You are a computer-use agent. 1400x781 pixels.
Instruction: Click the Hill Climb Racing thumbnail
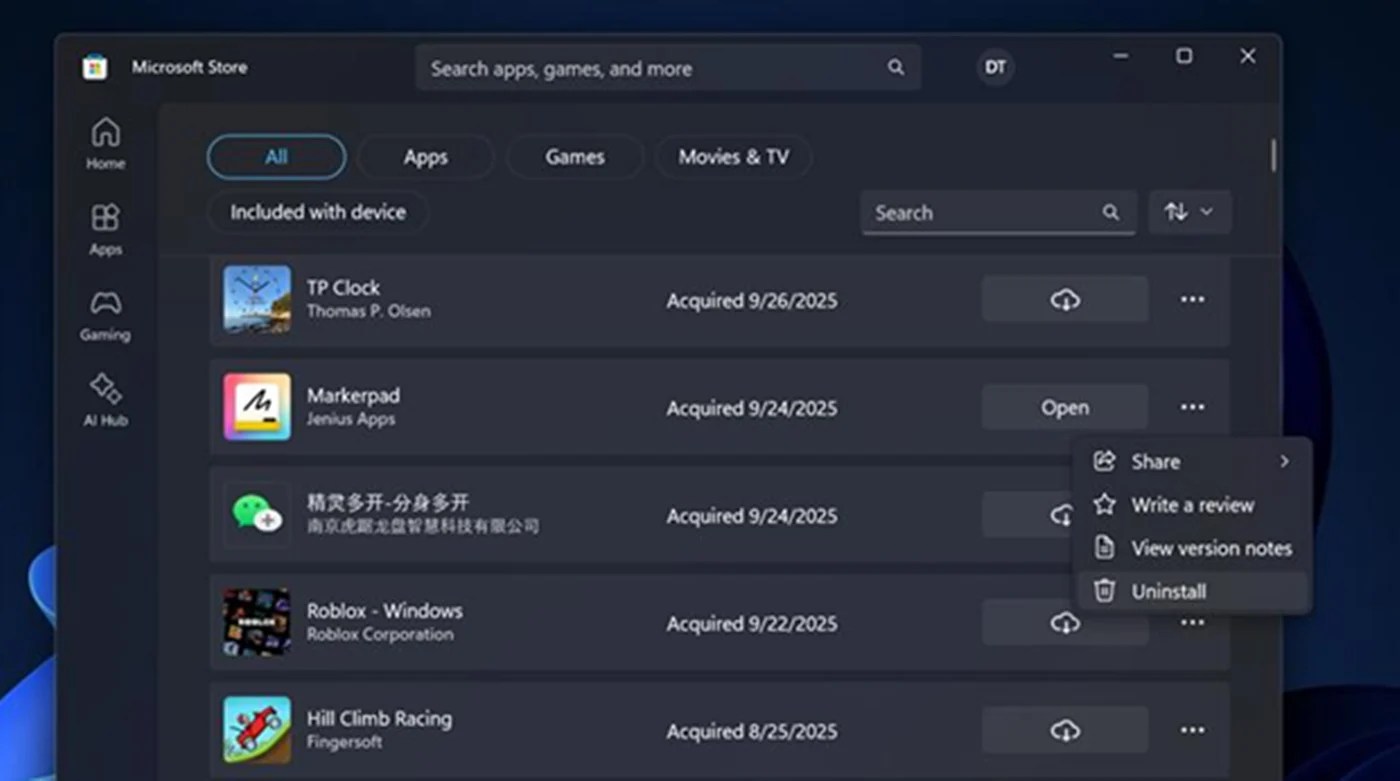pyautogui.click(x=256, y=730)
